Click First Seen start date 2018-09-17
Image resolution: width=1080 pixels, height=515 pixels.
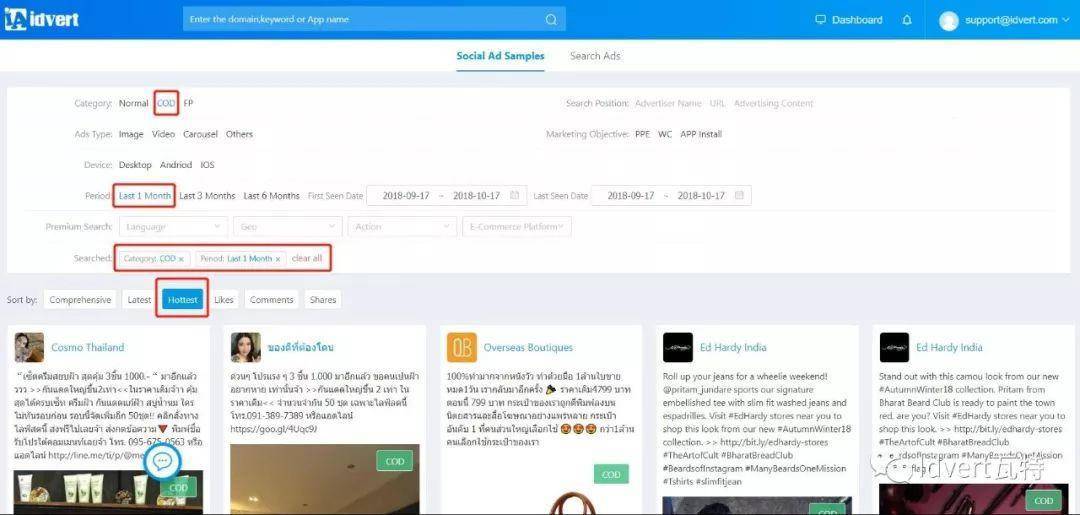pyautogui.click(x=407, y=196)
